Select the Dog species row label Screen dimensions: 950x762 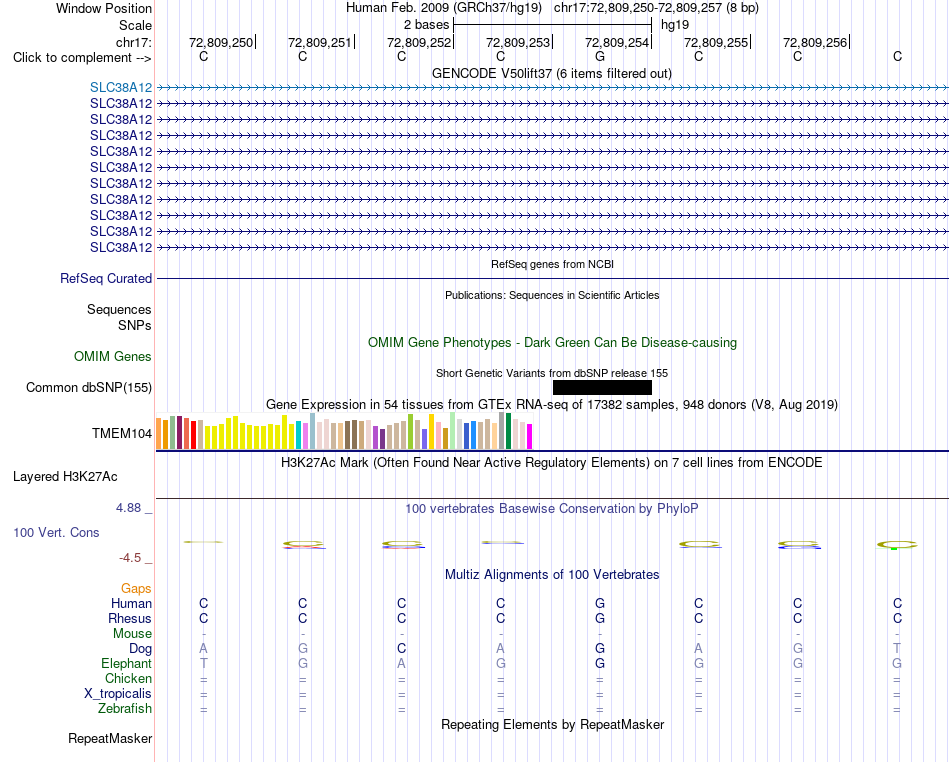pyautogui.click(x=140, y=649)
